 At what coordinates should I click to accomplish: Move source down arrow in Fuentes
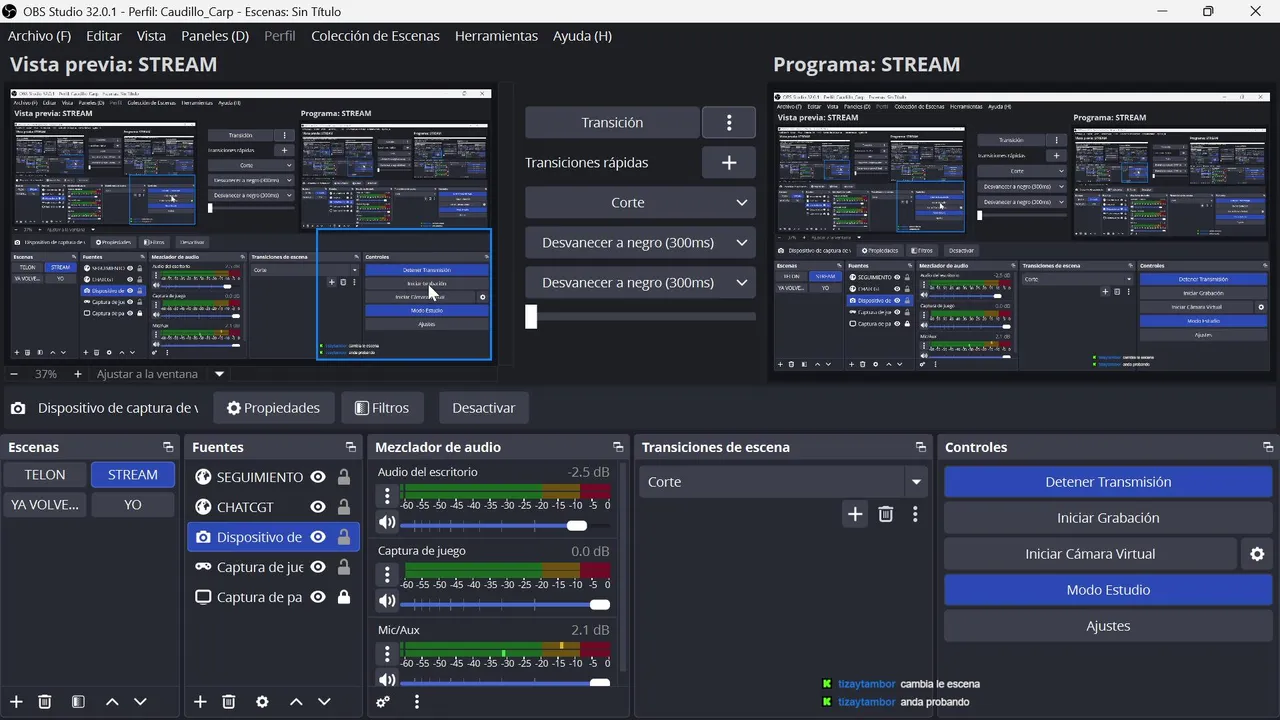pyautogui.click(x=324, y=702)
